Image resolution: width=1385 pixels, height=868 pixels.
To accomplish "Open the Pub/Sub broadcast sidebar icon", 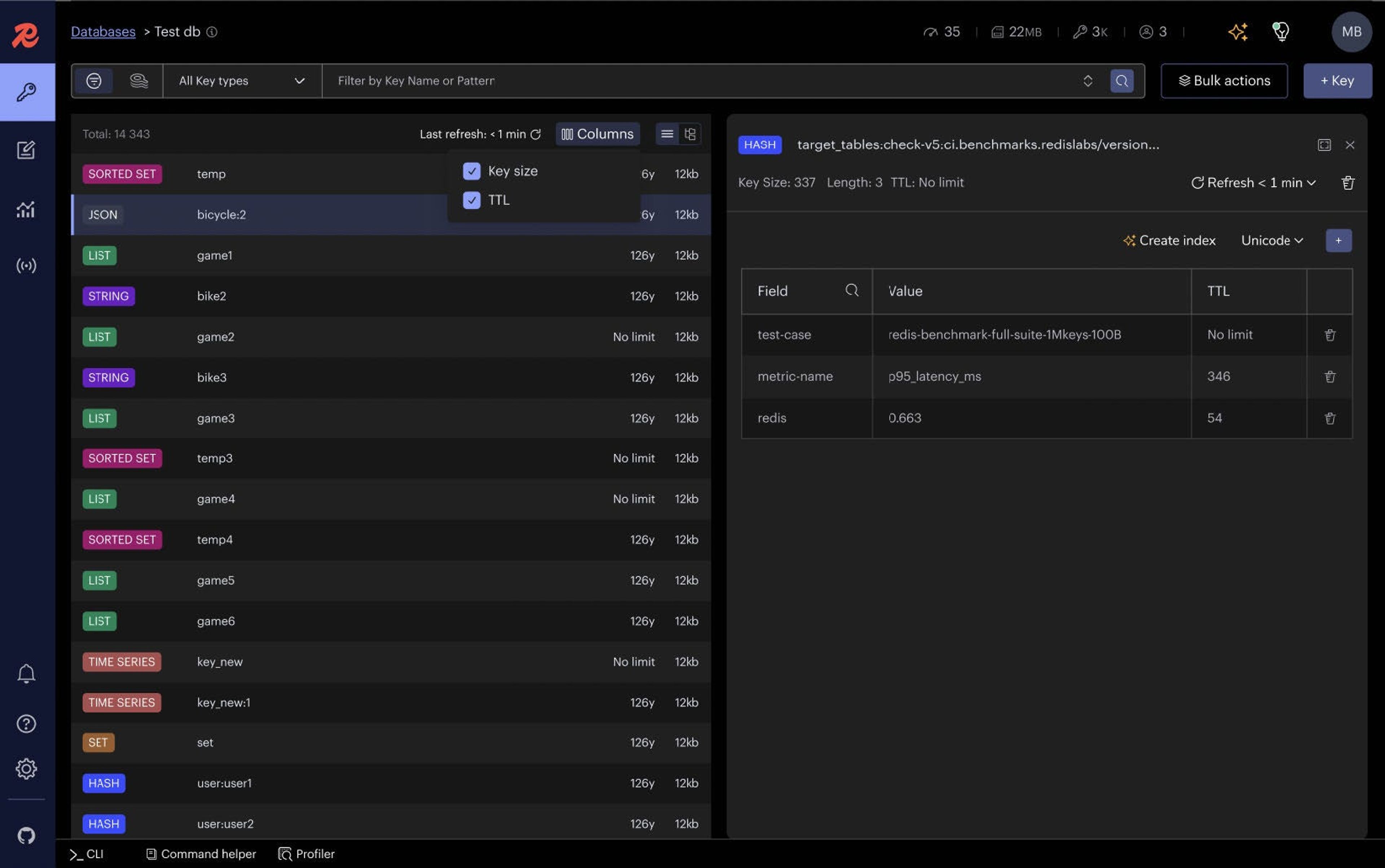I will pos(26,265).
